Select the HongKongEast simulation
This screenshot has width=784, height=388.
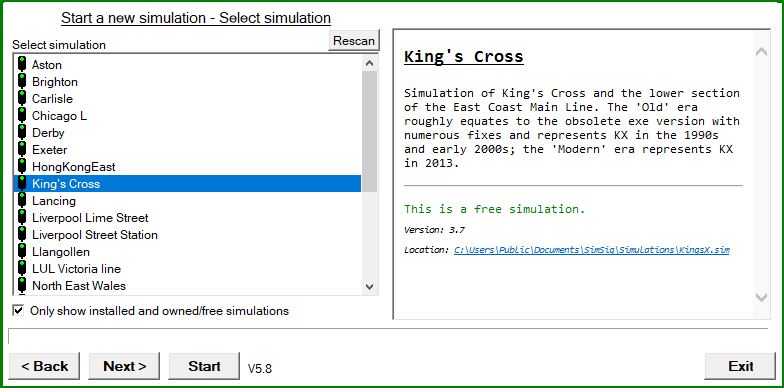click(x=188, y=166)
